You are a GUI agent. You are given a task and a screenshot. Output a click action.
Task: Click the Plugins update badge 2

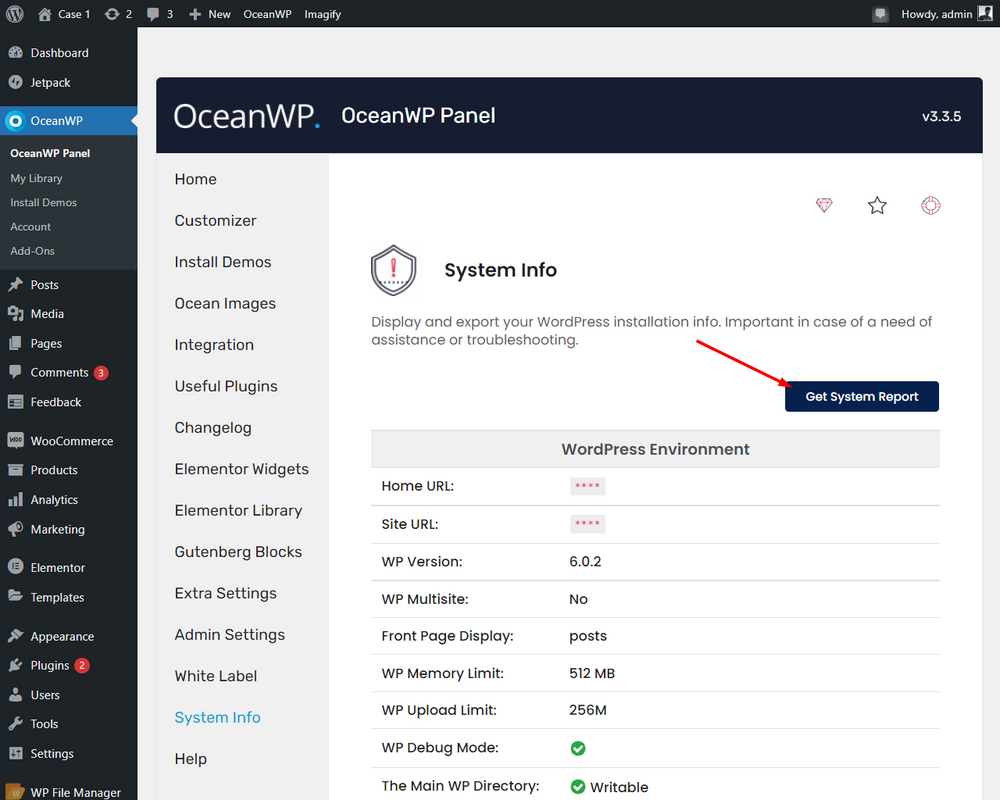(82, 665)
